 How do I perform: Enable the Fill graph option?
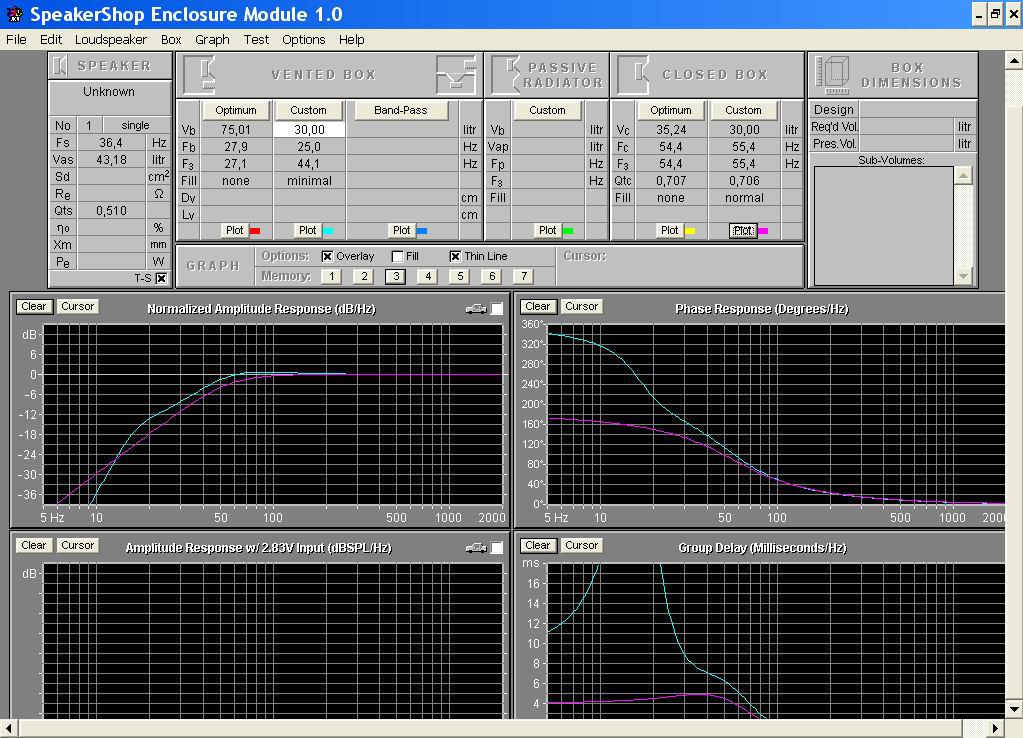pyautogui.click(x=397, y=257)
